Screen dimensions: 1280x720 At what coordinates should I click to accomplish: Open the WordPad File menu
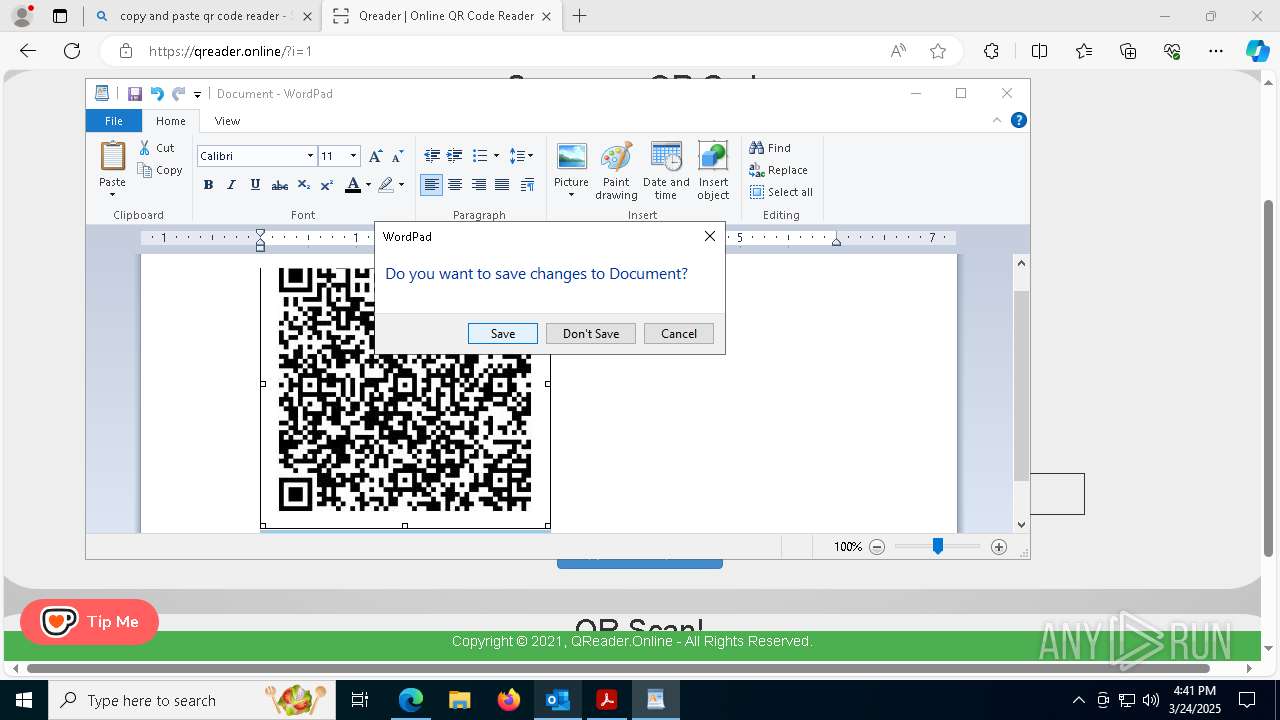tap(114, 121)
